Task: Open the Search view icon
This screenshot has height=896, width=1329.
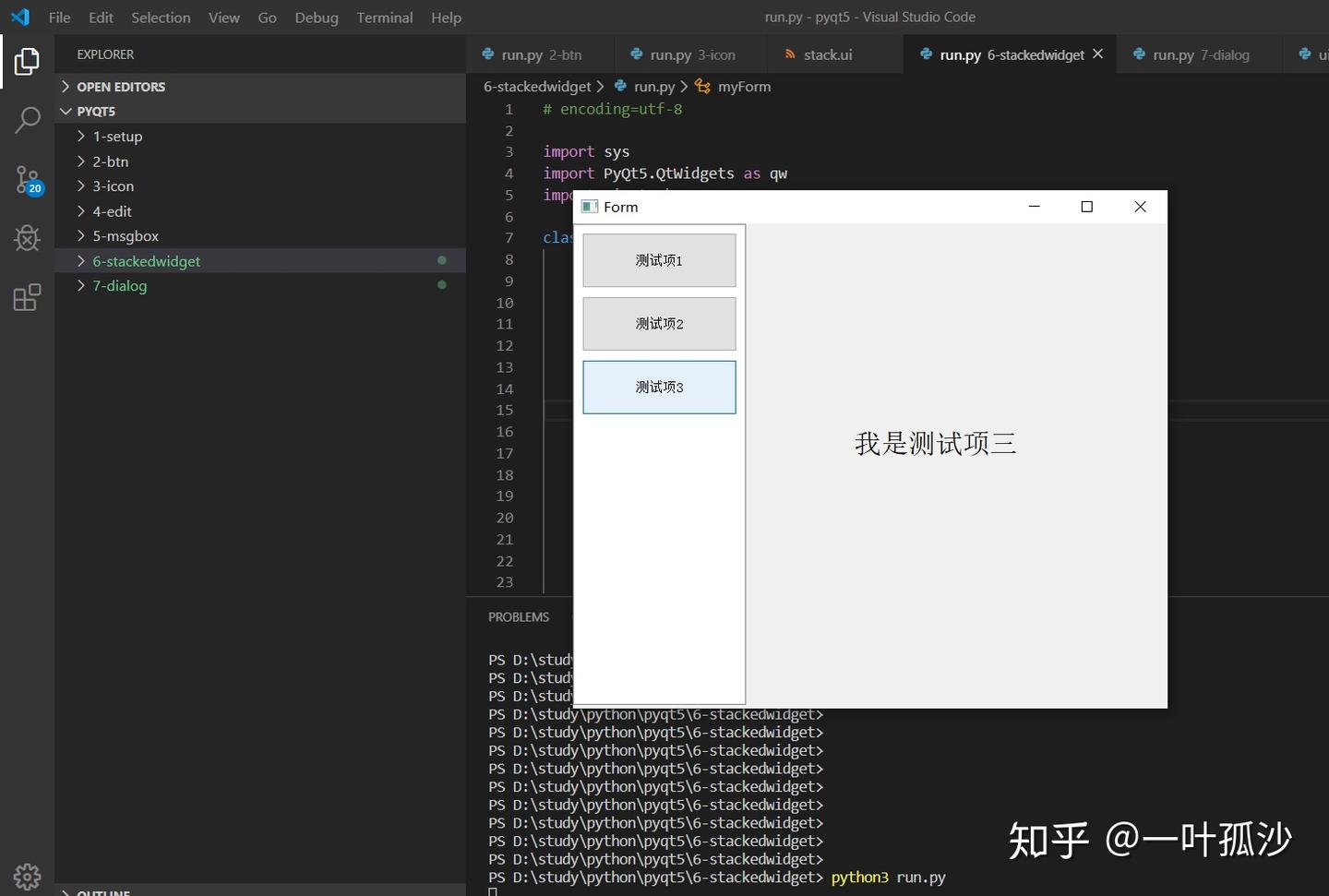Action: [26, 120]
